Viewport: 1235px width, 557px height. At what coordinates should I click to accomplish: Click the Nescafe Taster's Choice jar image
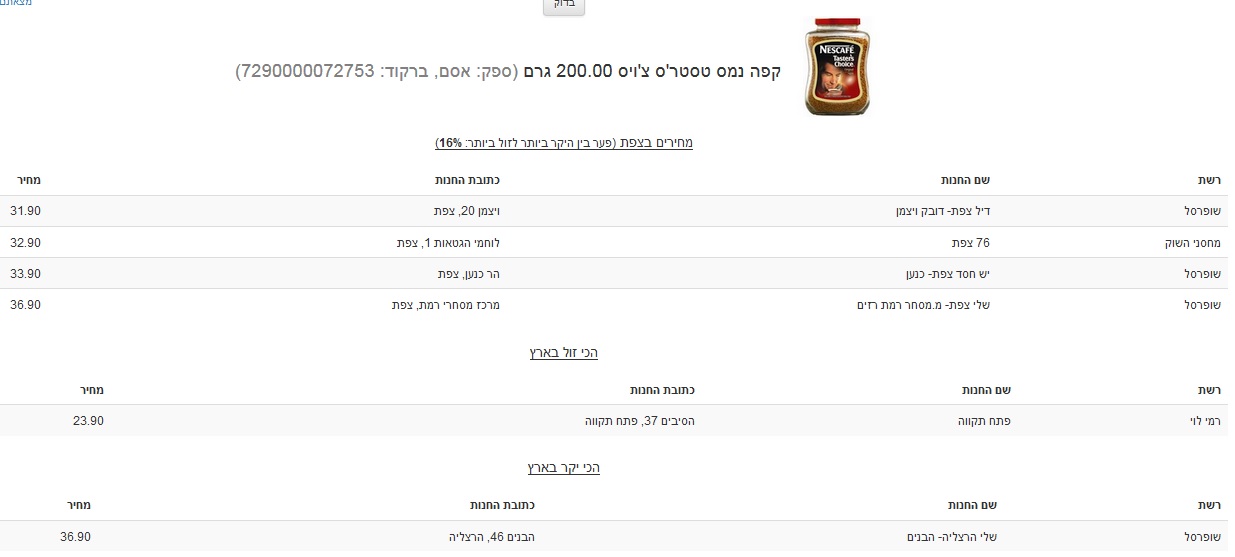[x=837, y=67]
